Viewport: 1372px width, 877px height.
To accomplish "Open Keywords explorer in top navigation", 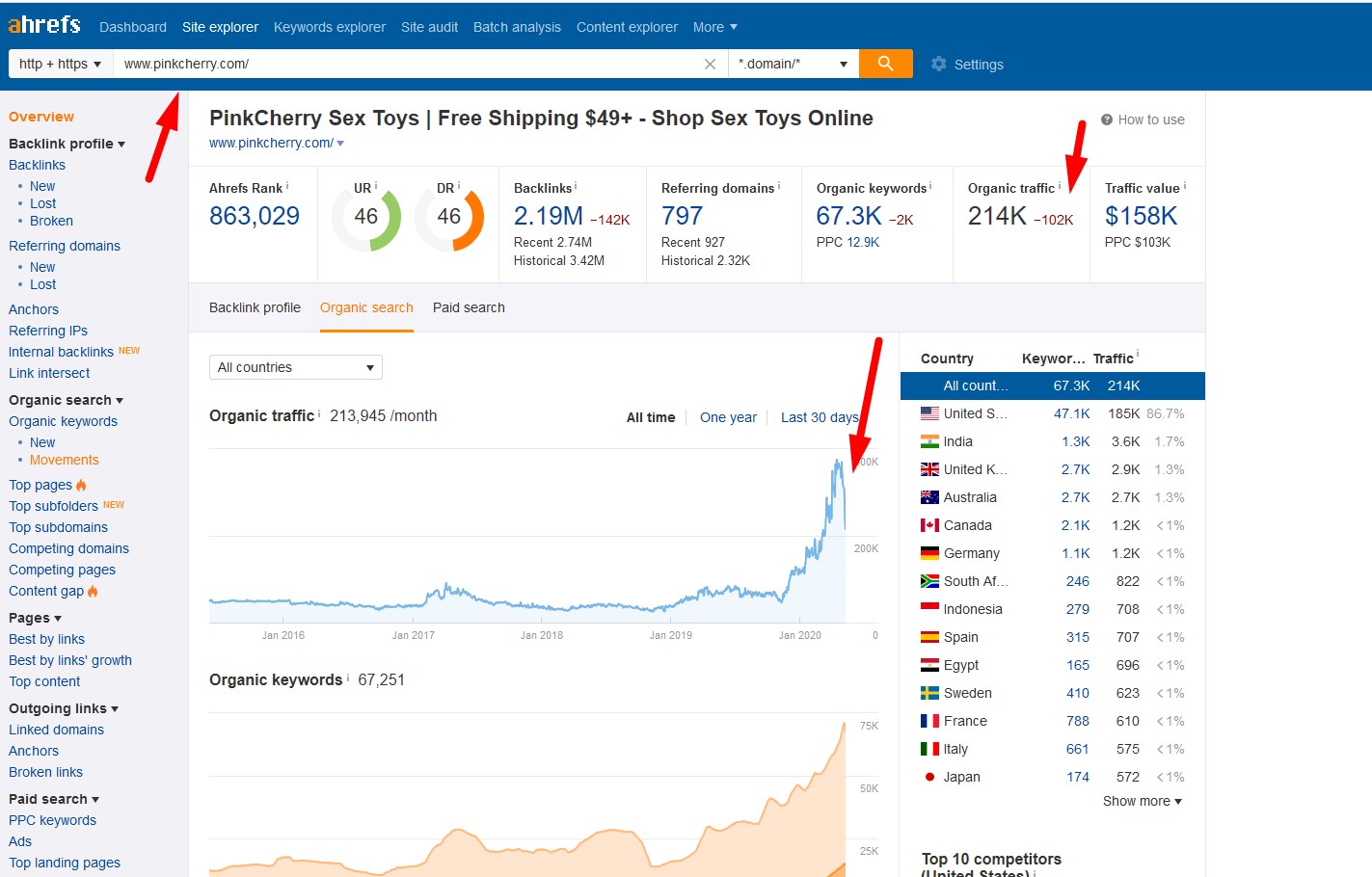I will click(x=330, y=27).
